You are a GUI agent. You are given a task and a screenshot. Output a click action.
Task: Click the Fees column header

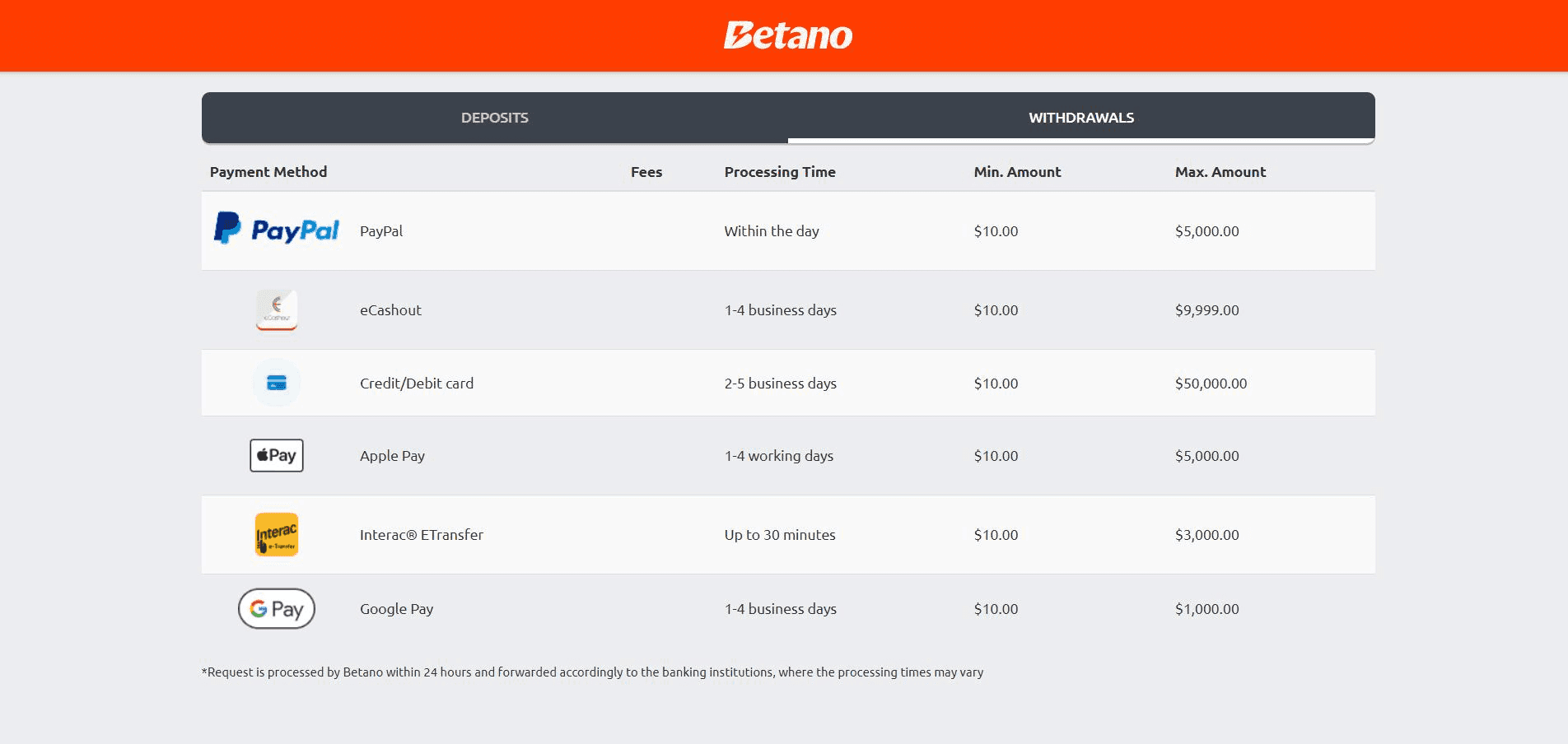click(646, 172)
